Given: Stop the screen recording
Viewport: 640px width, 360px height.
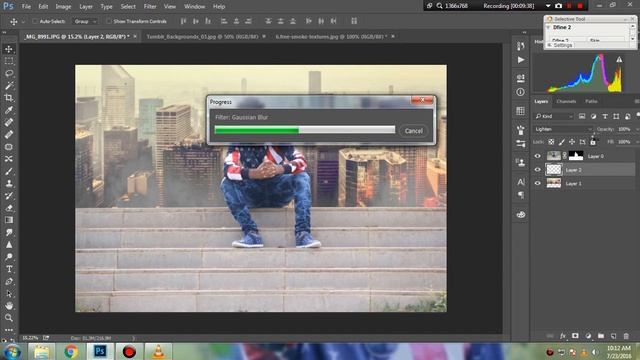Looking at the screenshot, I should (580, 6).
